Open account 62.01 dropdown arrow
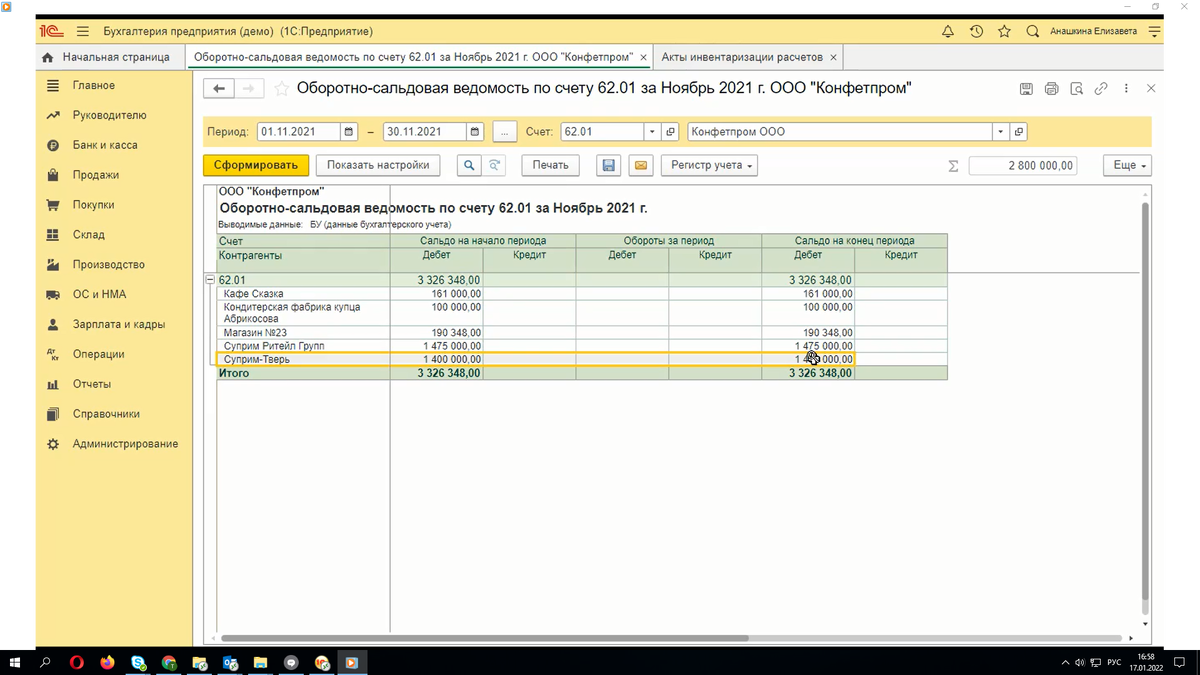The height and width of the screenshot is (675, 1200). (652, 132)
